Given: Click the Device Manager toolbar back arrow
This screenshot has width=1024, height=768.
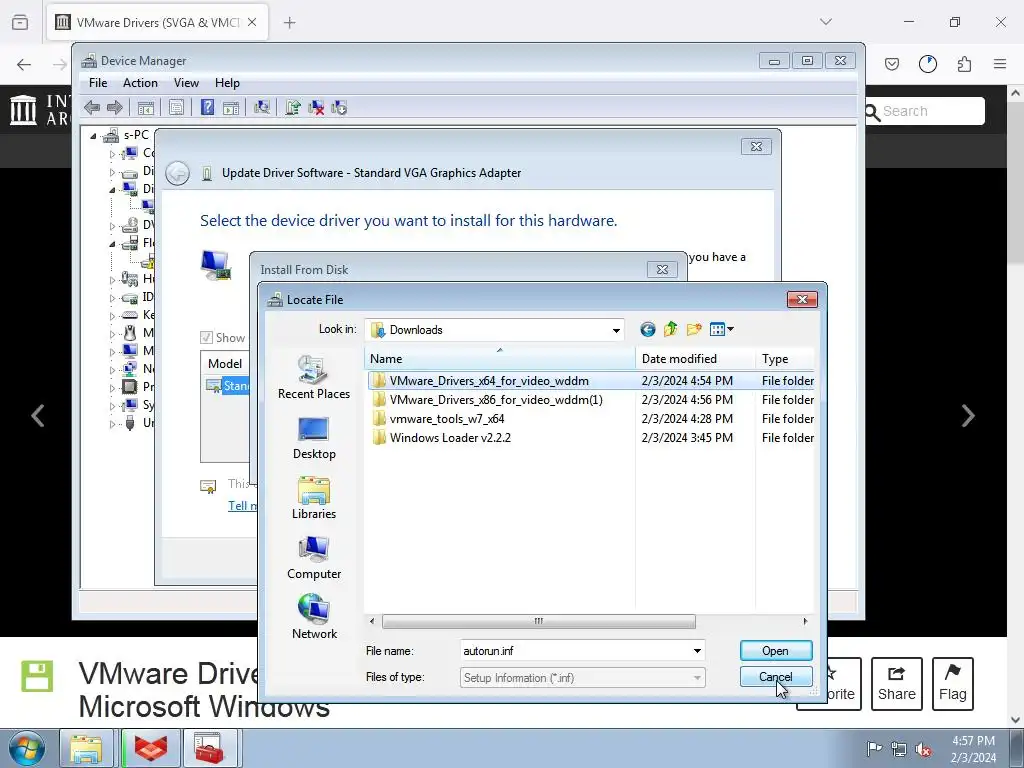Looking at the screenshot, I should tap(92, 108).
